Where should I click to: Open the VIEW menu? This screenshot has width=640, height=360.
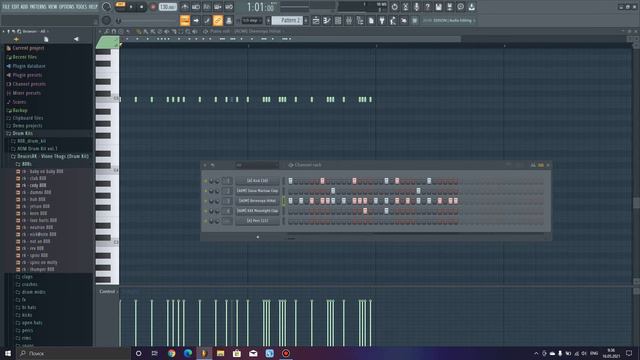tap(53, 7)
